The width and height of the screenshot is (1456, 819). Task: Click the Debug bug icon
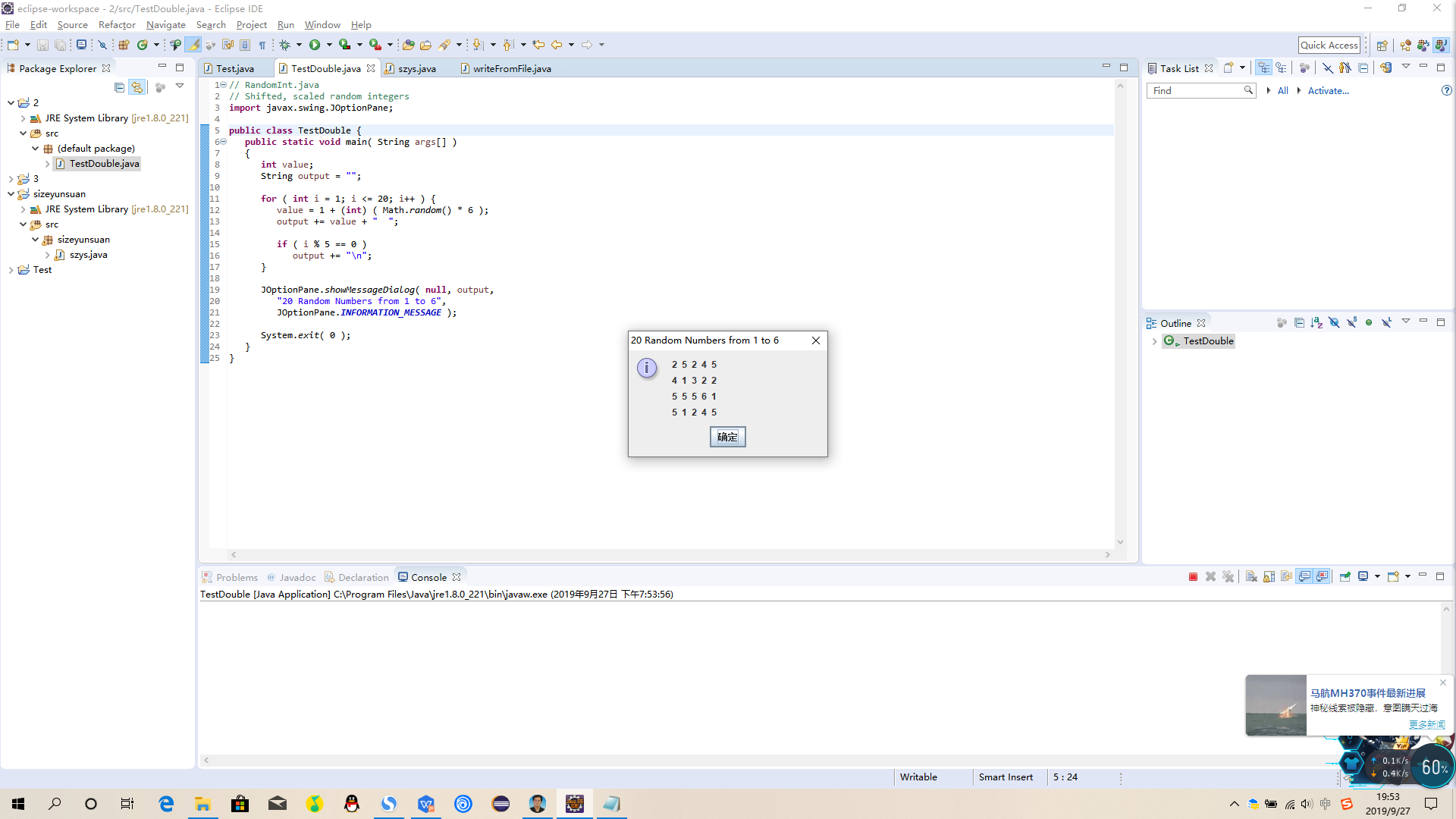coord(285,45)
